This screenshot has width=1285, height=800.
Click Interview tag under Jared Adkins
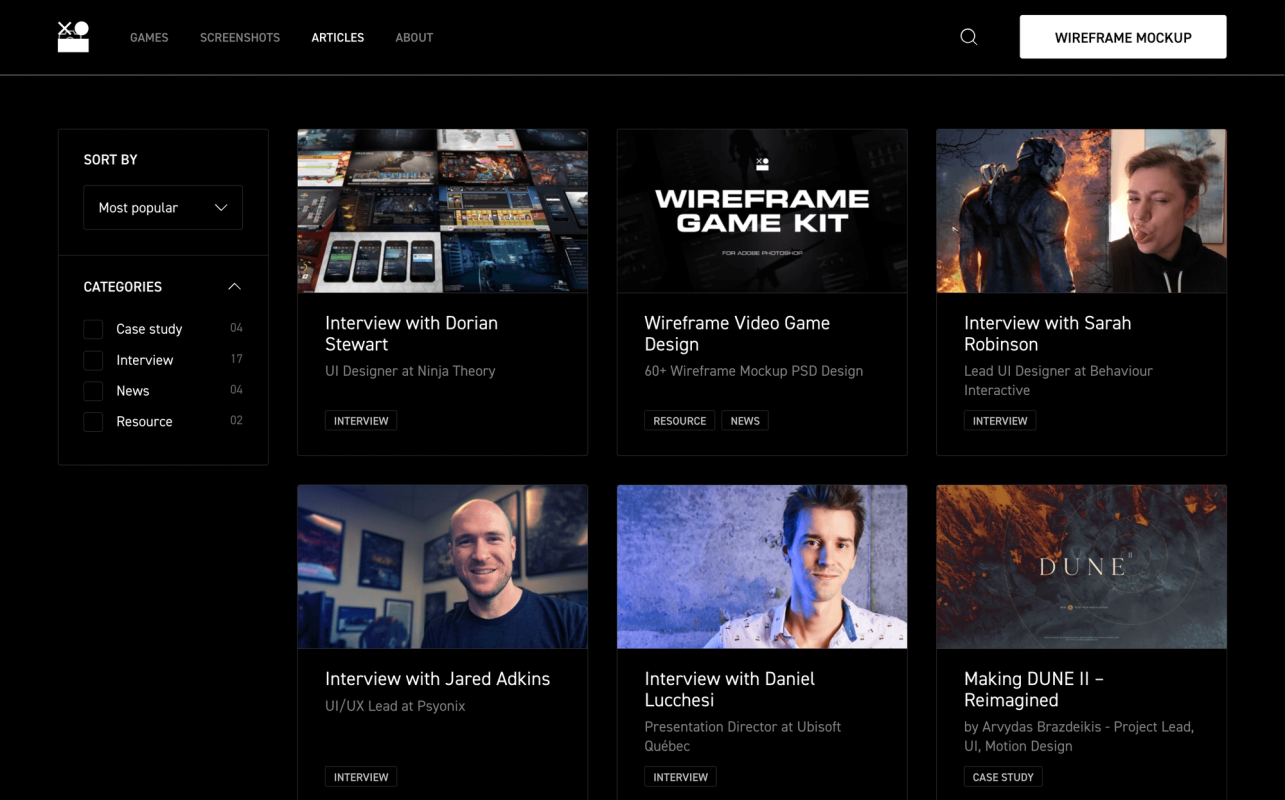361,777
